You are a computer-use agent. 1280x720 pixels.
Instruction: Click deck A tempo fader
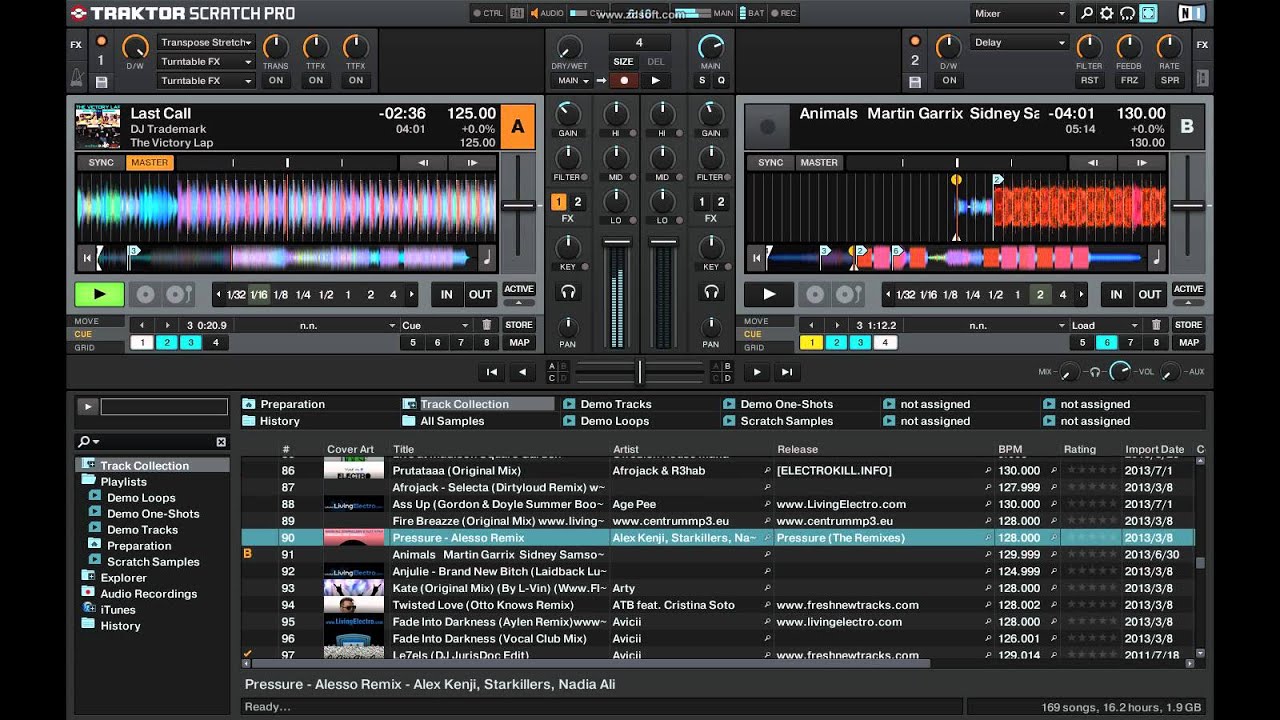518,205
